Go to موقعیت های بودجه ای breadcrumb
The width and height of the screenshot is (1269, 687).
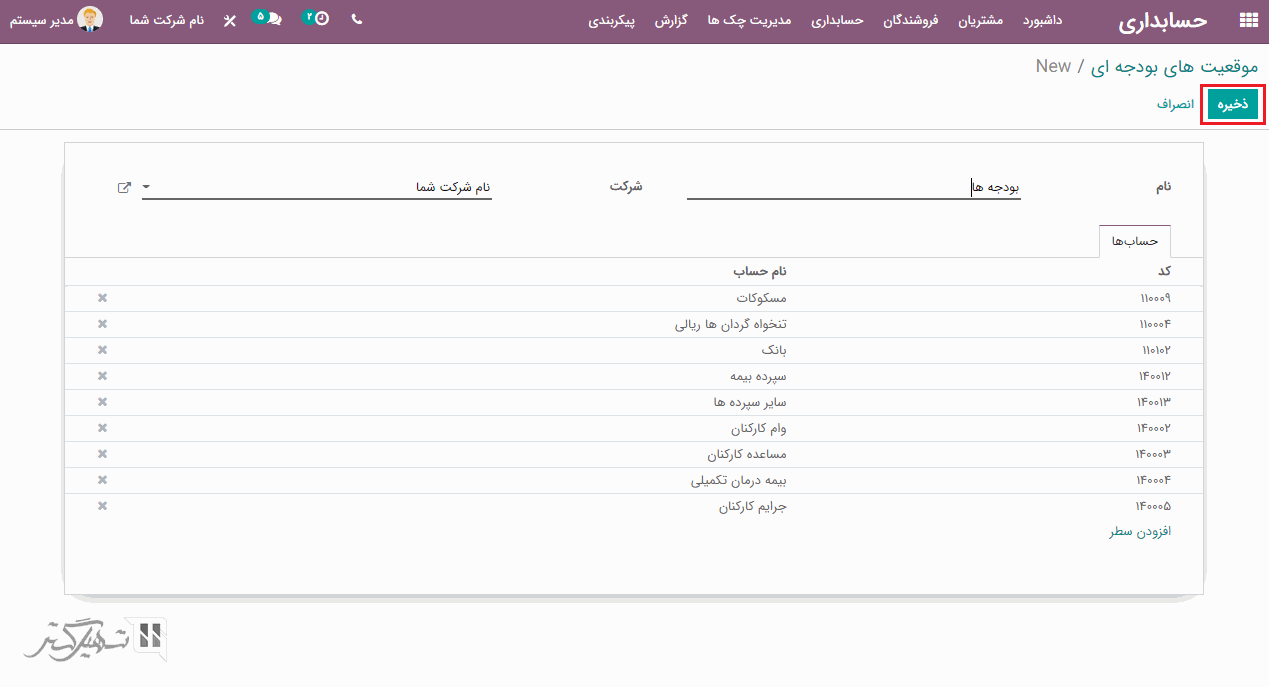pyautogui.click(x=1174, y=66)
